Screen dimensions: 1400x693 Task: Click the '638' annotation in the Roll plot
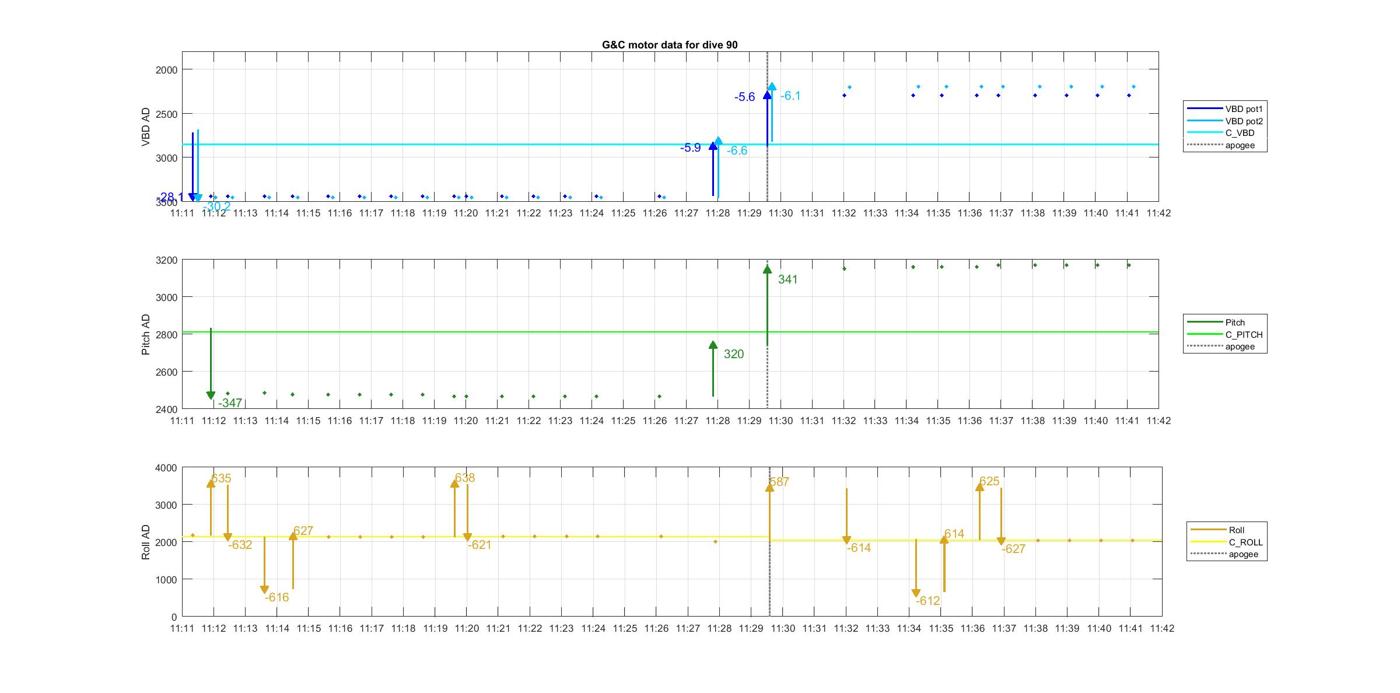[x=465, y=478]
